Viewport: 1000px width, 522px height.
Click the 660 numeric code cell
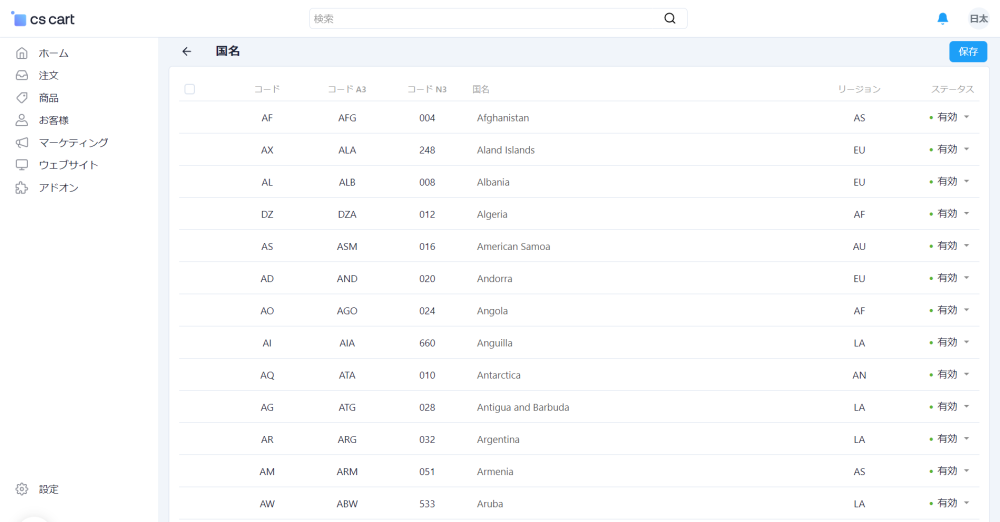pyautogui.click(x=427, y=343)
